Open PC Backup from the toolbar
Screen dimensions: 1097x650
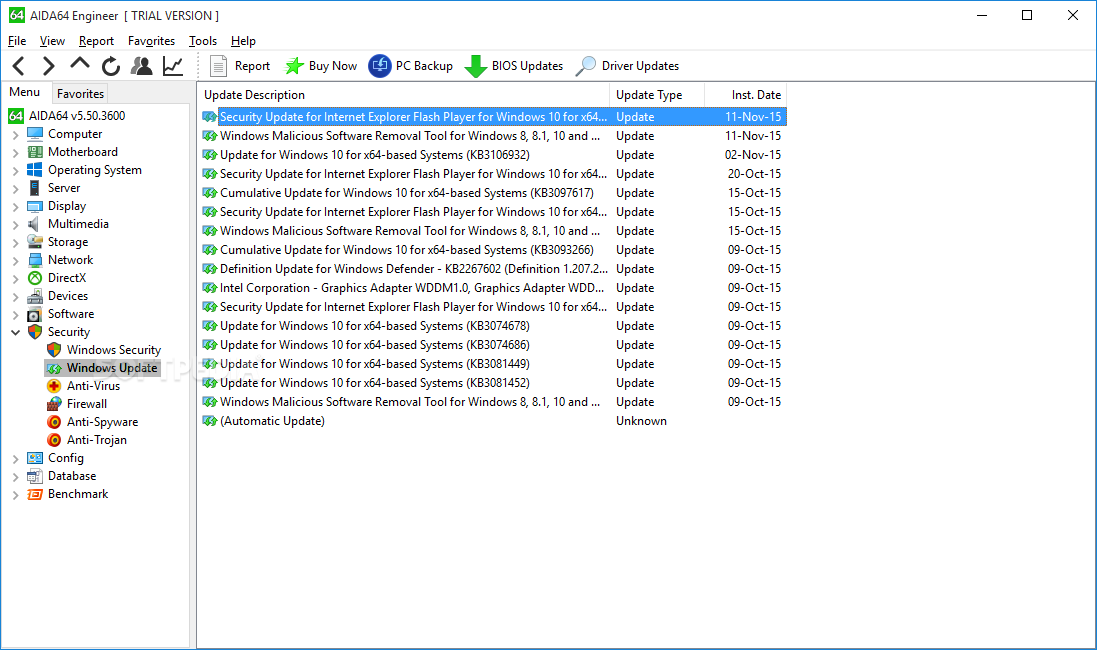[411, 66]
